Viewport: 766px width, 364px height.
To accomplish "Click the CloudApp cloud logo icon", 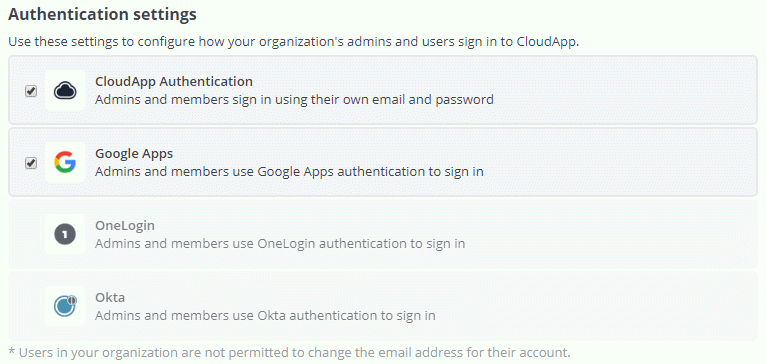I will coord(65,90).
